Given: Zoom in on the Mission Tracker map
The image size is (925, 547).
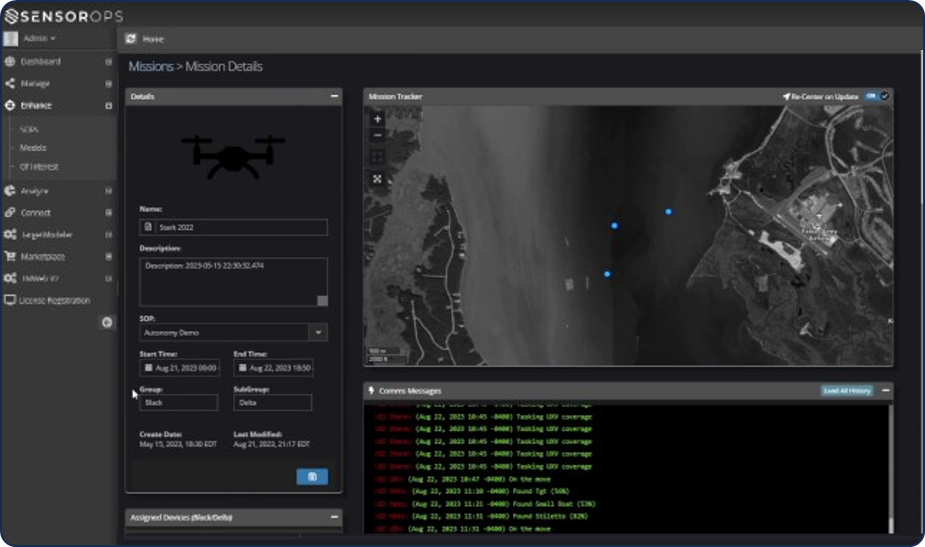Looking at the screenshot, I should tap(377, 119).
